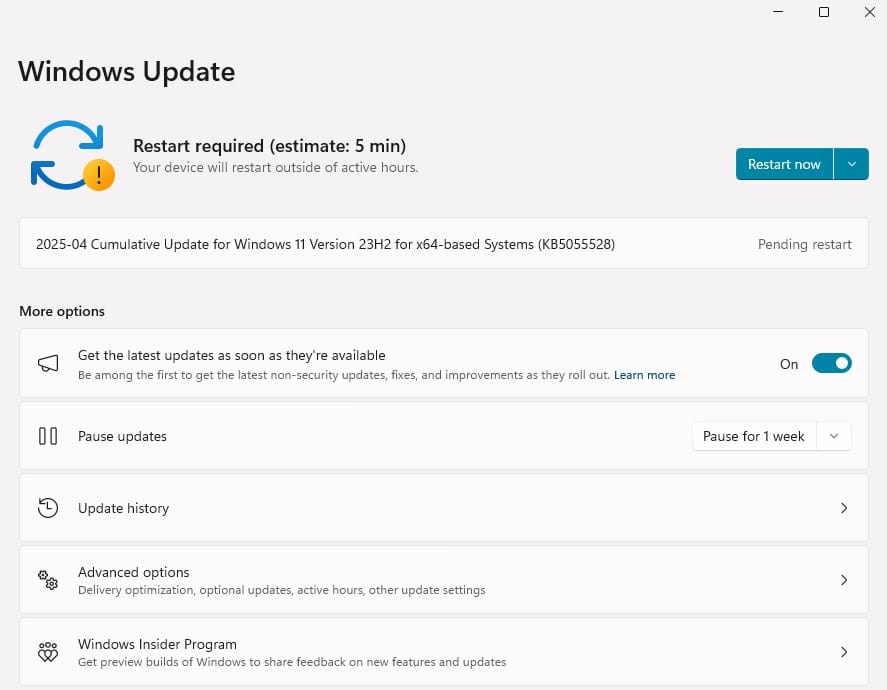Screen dimensions: 887x690
Task: Click the gears icon for Advanced options
Action: point(48,580)
